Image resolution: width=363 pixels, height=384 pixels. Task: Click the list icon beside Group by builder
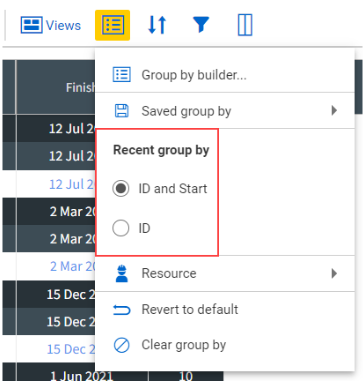click(122, 75)
